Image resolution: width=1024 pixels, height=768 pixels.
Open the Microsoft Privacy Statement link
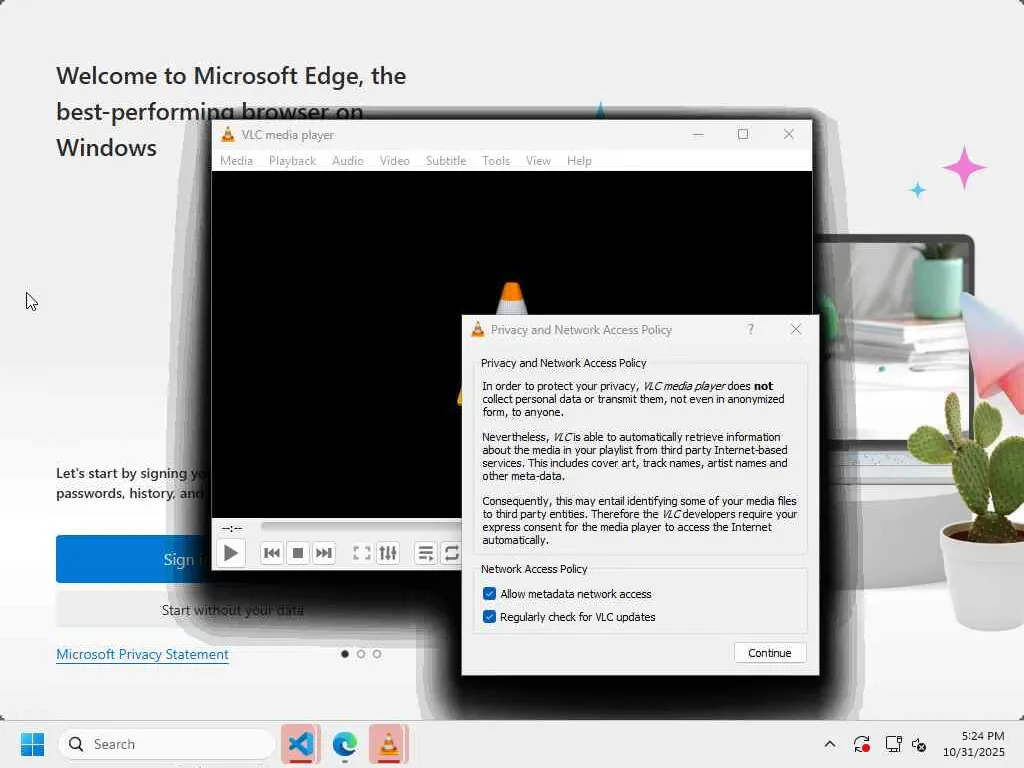point(142,654)
